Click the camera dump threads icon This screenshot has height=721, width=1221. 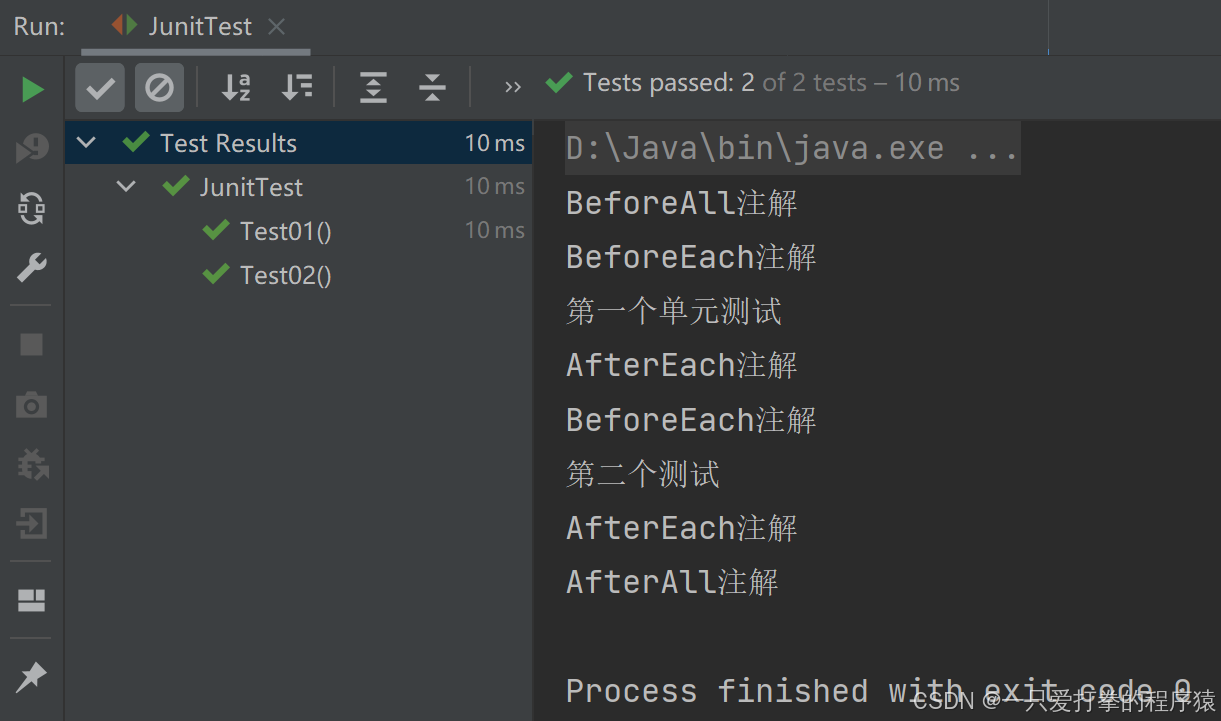tap(32, 405)
